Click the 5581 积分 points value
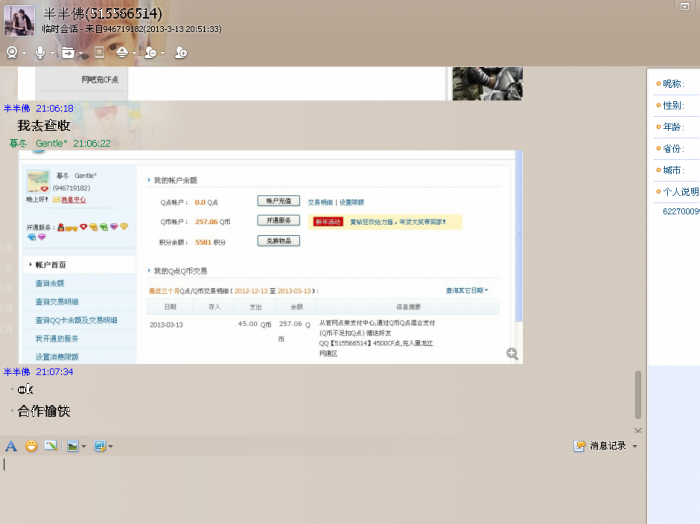Viewport: 700px width, 524px height. [x=210, y=242]
